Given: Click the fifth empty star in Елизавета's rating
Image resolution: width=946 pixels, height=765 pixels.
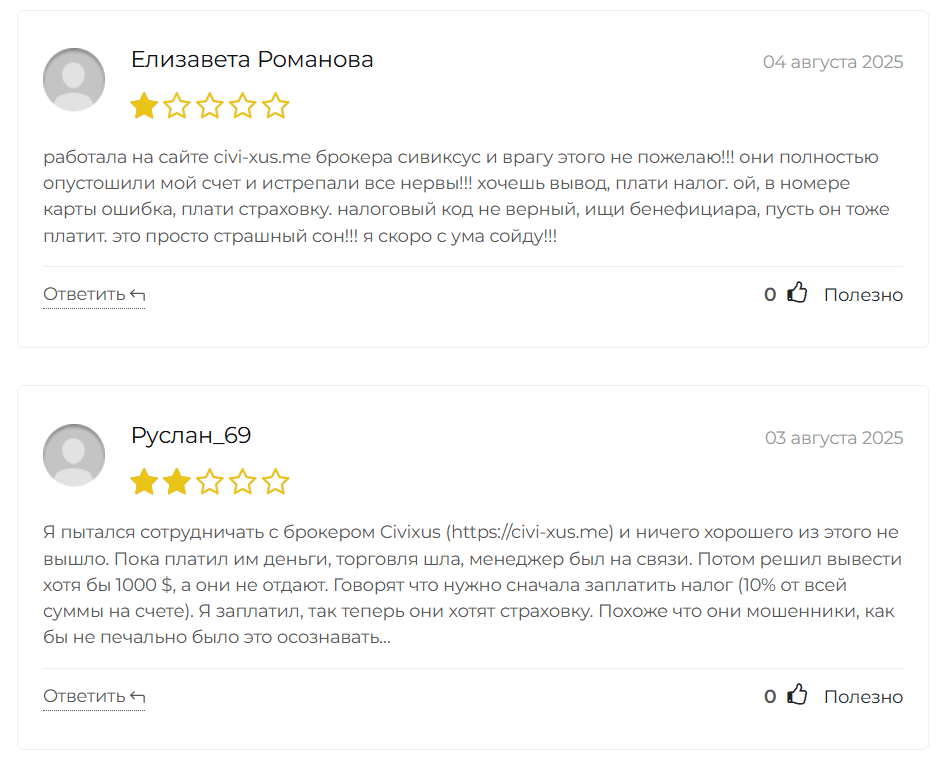Looking at the screenshot, I should 276,105.
